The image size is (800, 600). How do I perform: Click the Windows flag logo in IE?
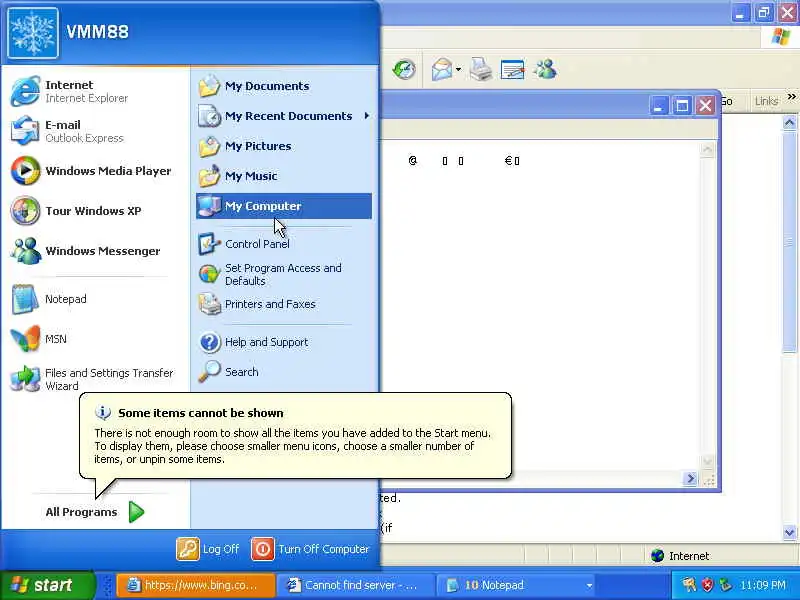(x=781, y=37)
